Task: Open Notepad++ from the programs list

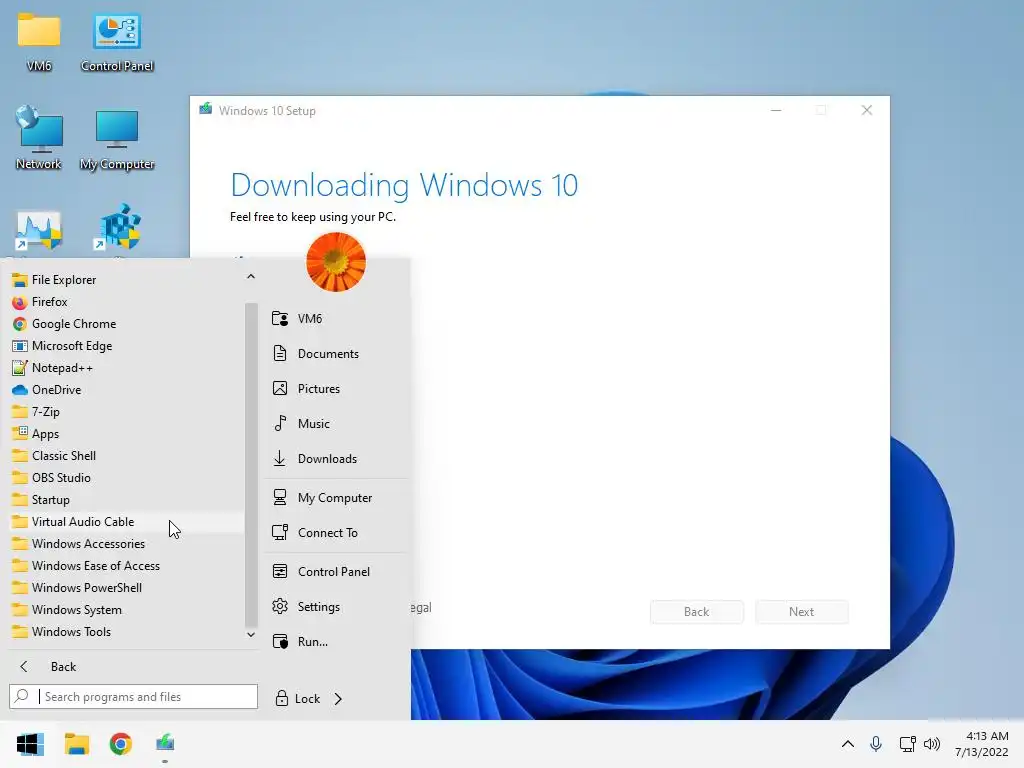Action: [x=127, y=368]
